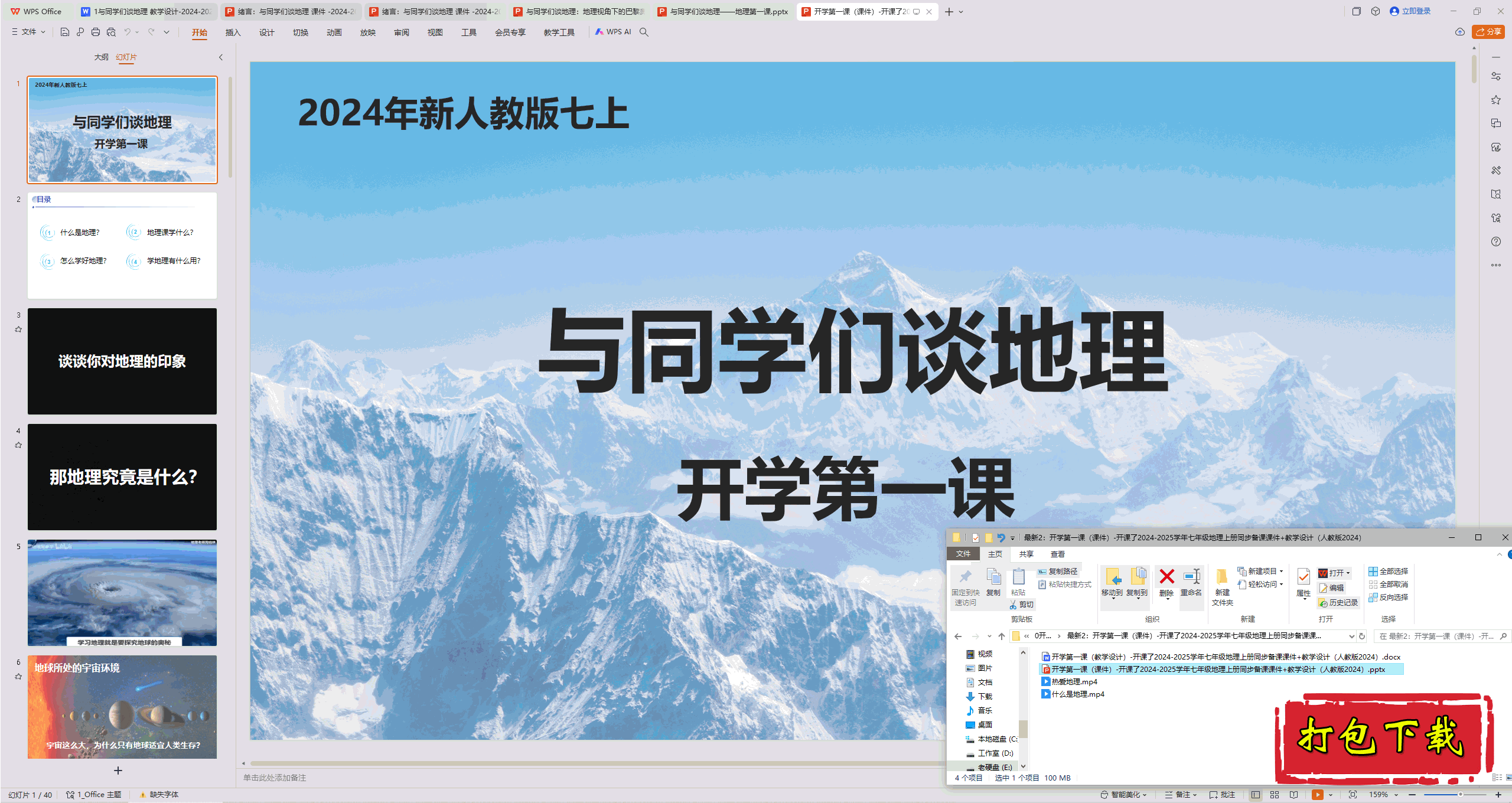The image size is (1512, 803).
Task: Click the missing fonts (缺失字体) warning
Action: coord(159,795)
